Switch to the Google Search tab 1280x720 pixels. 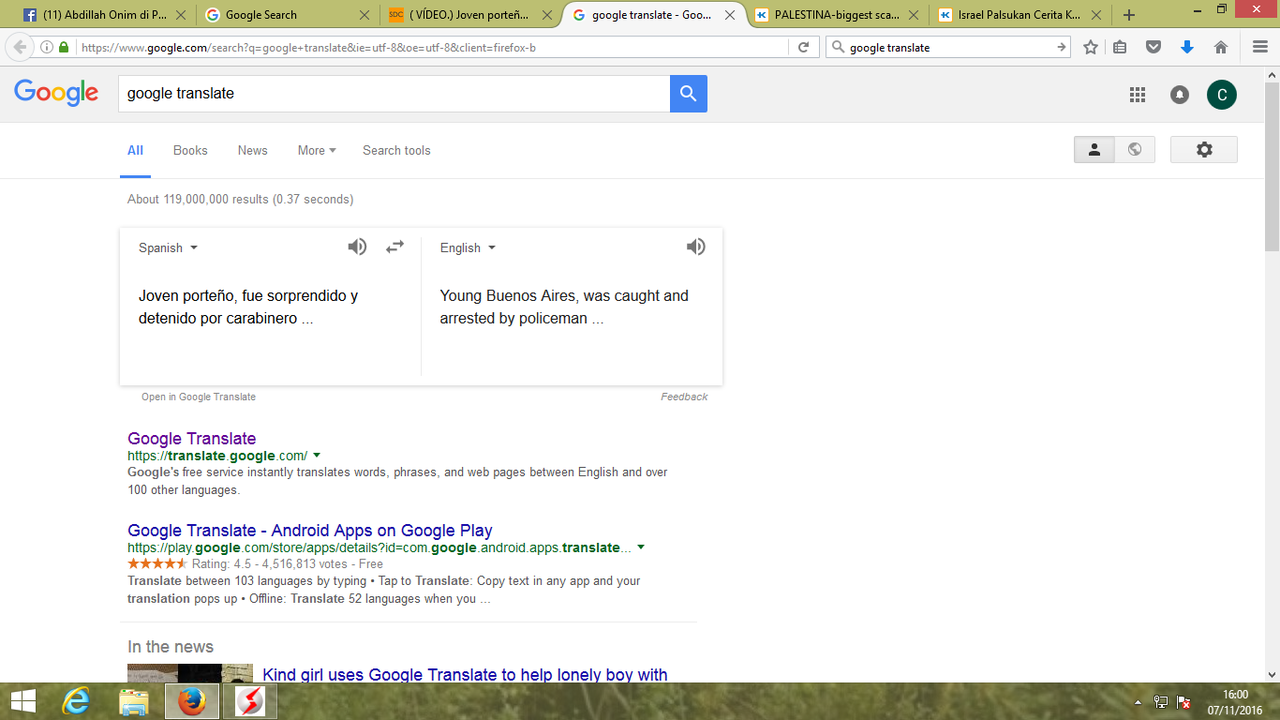[x=289, y=15]
